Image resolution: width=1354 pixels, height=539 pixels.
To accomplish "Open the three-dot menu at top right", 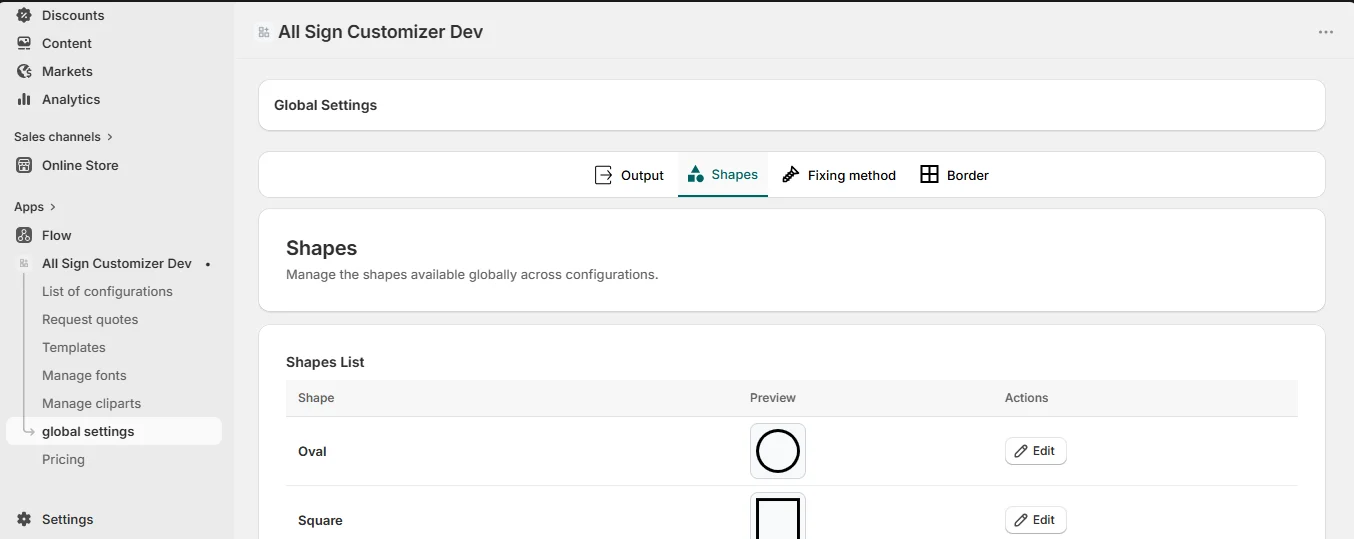I will click(1326, 32).
